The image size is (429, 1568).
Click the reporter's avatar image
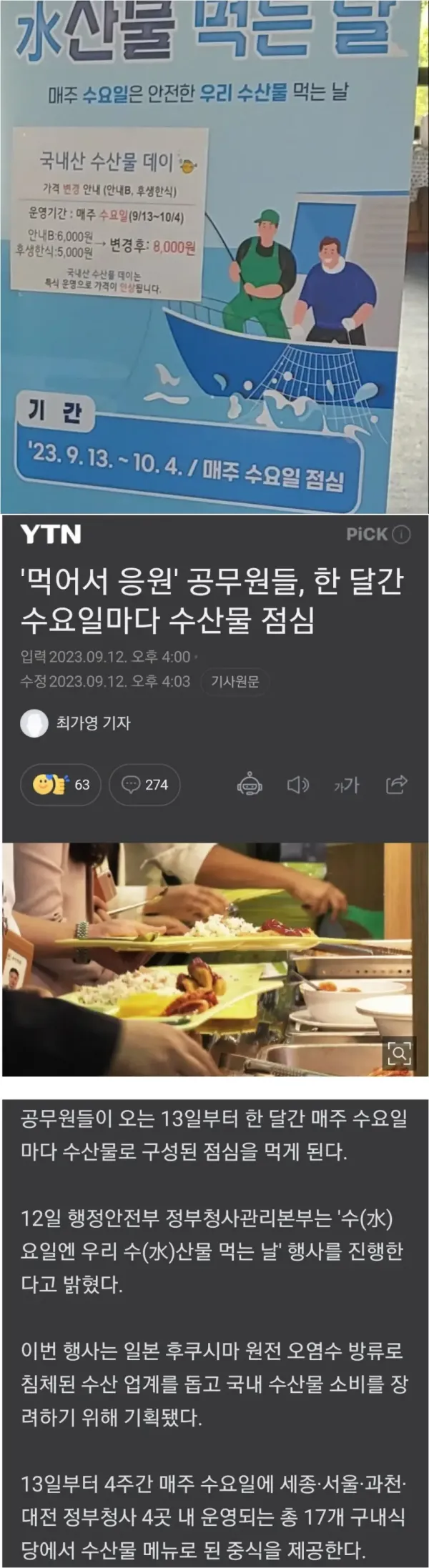pos(34,723)
